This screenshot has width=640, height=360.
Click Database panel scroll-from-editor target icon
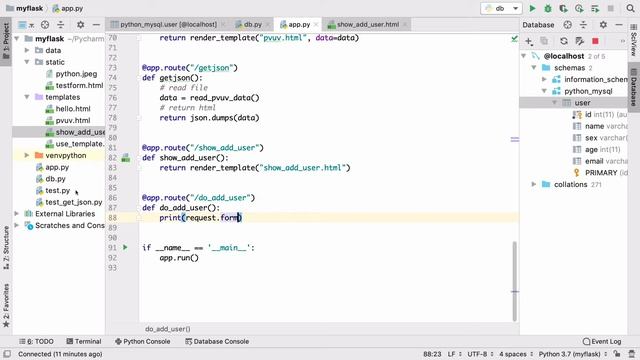coord(567,25)
